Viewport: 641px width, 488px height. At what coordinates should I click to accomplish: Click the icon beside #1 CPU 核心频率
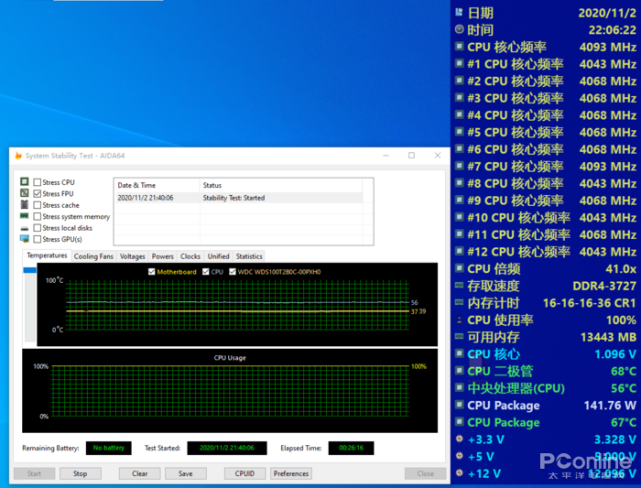459,63
